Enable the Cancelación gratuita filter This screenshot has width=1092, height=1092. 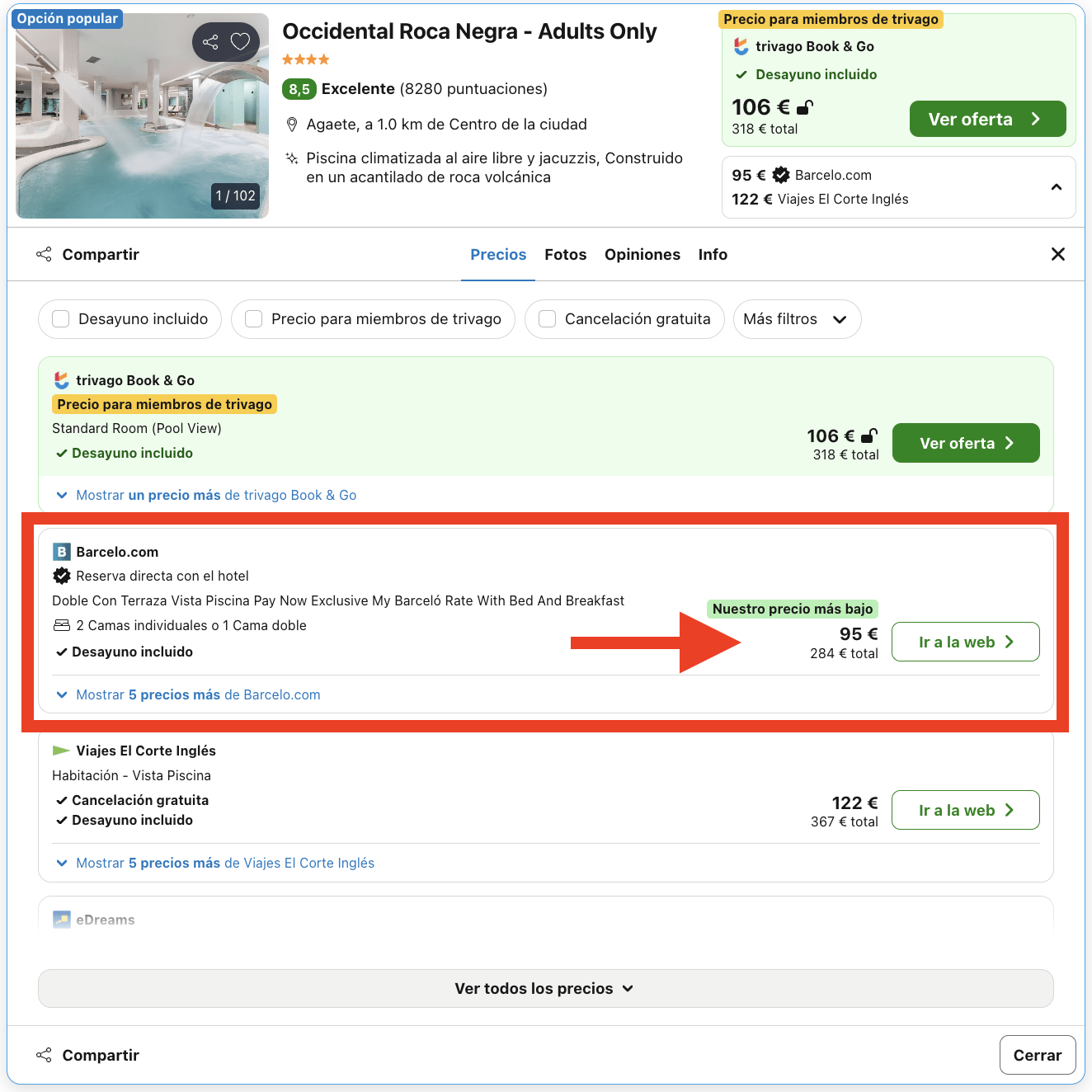tap(547, 319)
